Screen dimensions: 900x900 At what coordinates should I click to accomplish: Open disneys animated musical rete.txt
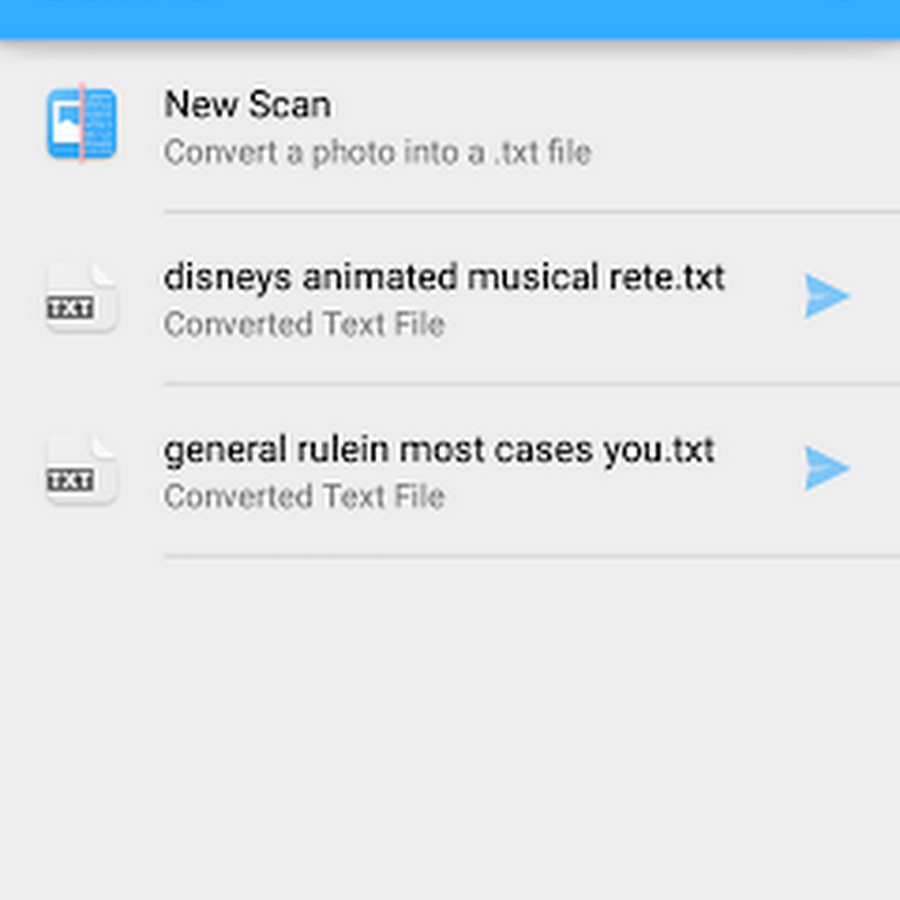[x=444, y=278]
